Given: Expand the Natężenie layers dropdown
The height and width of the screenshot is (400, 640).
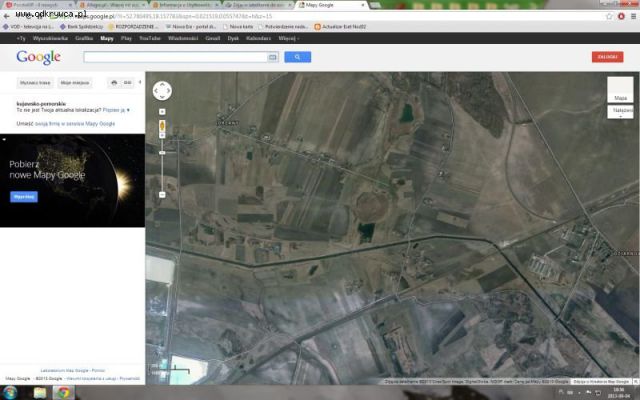Looking at the screenshot, I should pyautogui.click(x=622, y=112).
